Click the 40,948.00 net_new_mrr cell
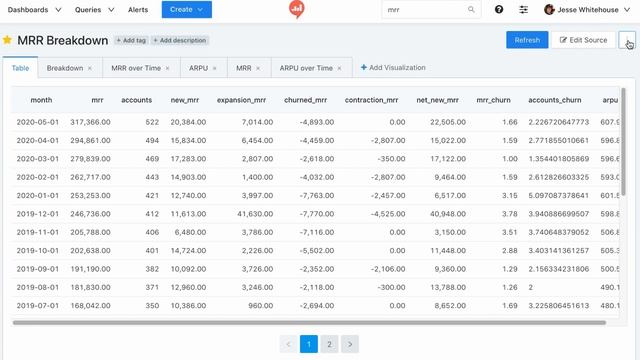The image size is (640, 360). click(x=448, y=214)
